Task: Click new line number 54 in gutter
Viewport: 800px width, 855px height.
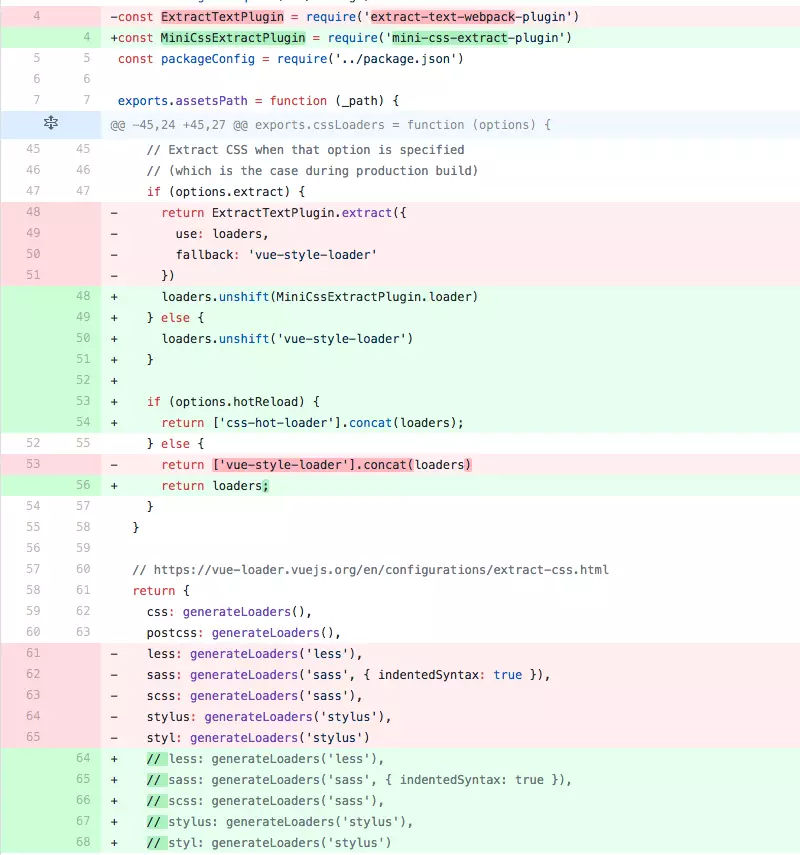Action: (83, 422)
